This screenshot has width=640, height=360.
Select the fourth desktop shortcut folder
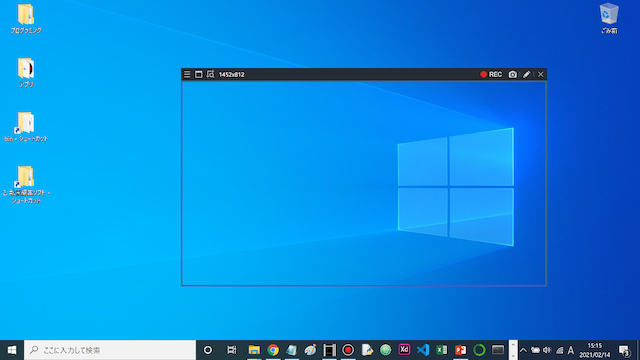tap(26, 184)
